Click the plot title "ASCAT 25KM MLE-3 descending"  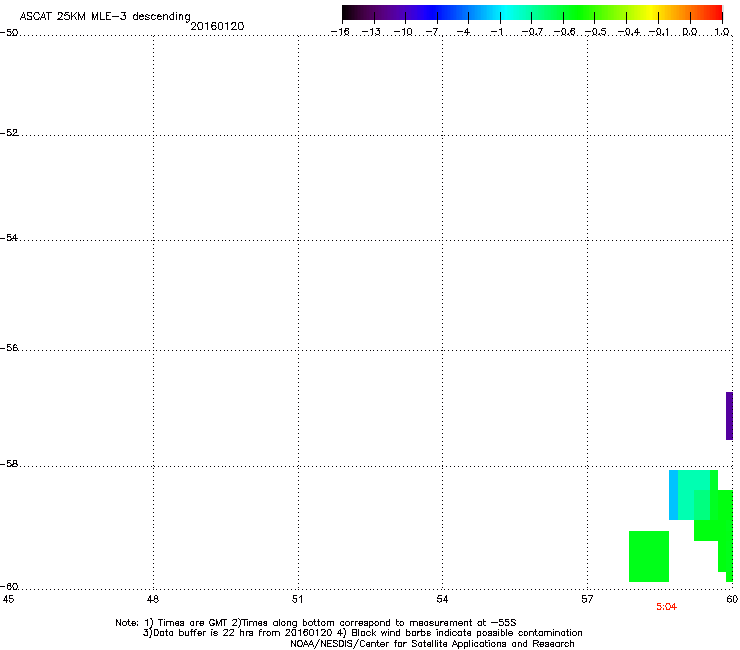[105, 17]
